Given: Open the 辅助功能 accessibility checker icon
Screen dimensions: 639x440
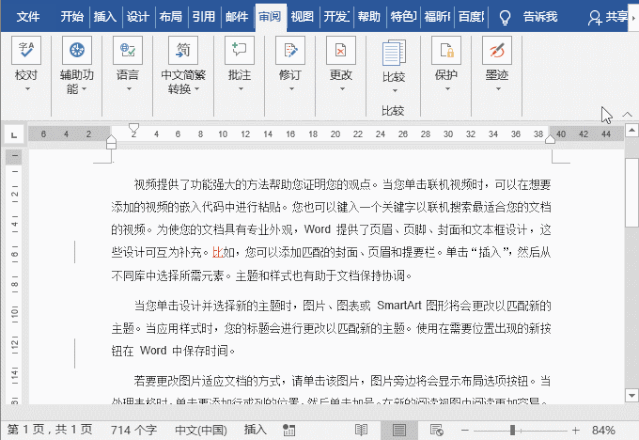Looking at the screenshot, I should (x=77, y=50).
